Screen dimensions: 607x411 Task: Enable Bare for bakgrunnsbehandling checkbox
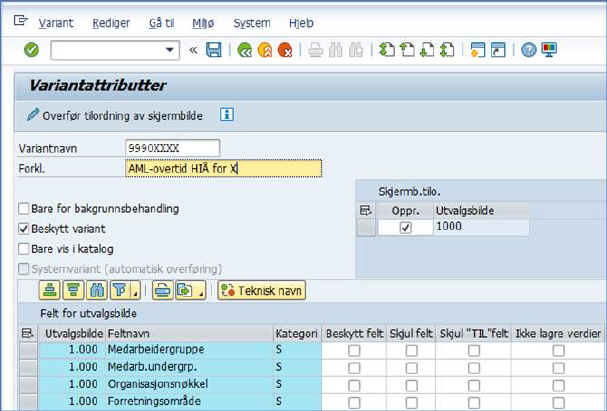(x=24, y=209)
